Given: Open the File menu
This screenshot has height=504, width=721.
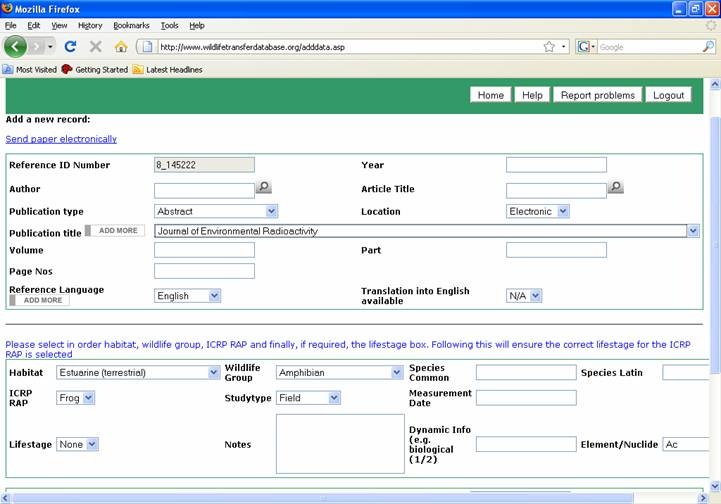Looking at the screenshot, I should (x=11, y=26).
